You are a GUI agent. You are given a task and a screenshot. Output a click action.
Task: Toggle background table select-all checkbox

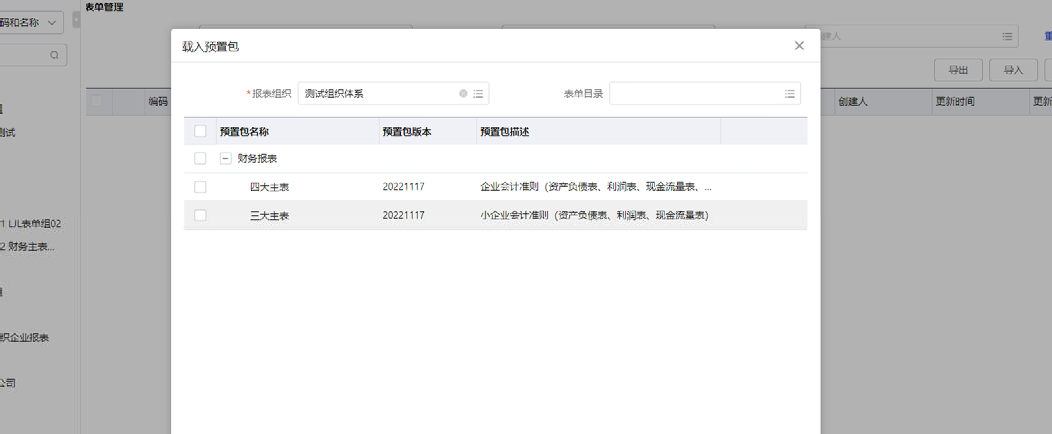97,101
